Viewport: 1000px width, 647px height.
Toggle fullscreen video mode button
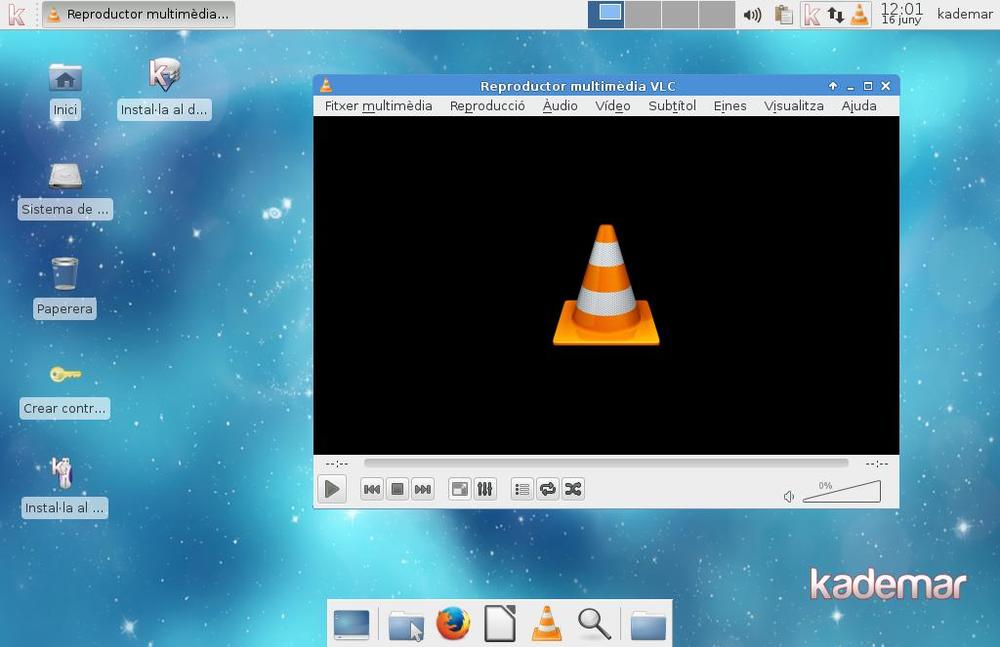pyautogui.click(x=460, y=489)
